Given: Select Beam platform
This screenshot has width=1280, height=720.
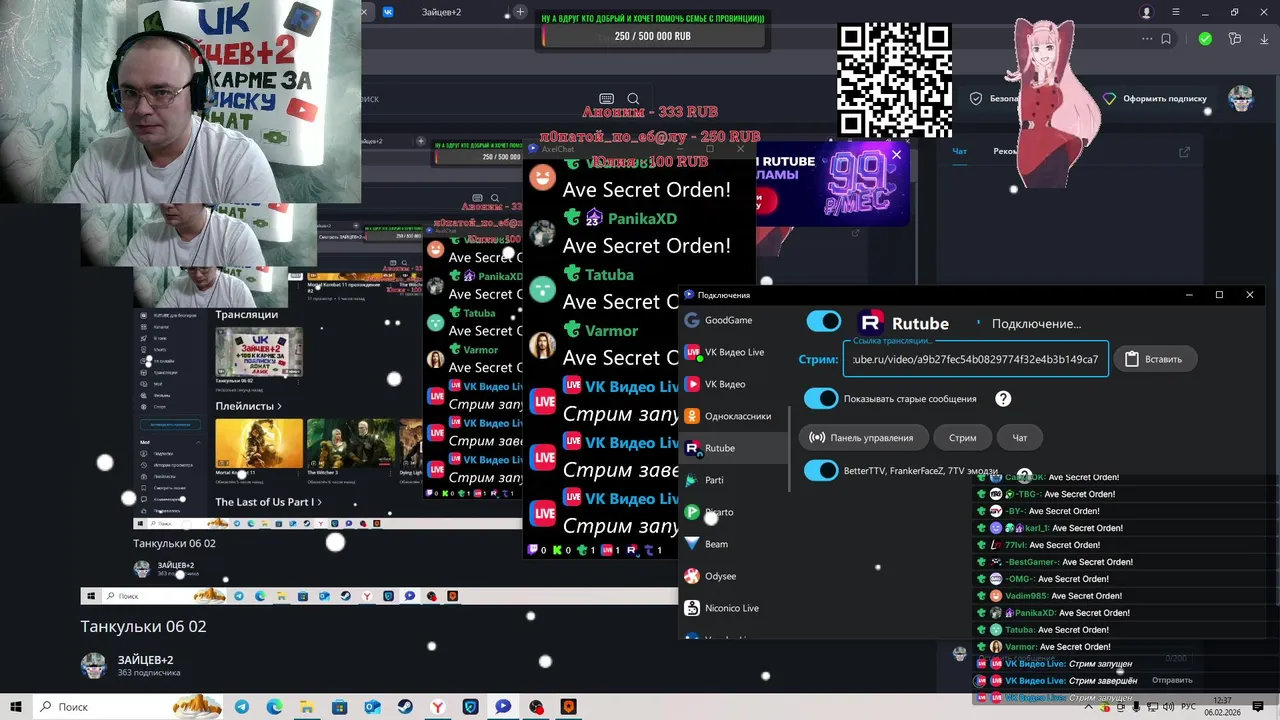Looking at the screenshot, I should pyautogui.click(x=733, y=544).
